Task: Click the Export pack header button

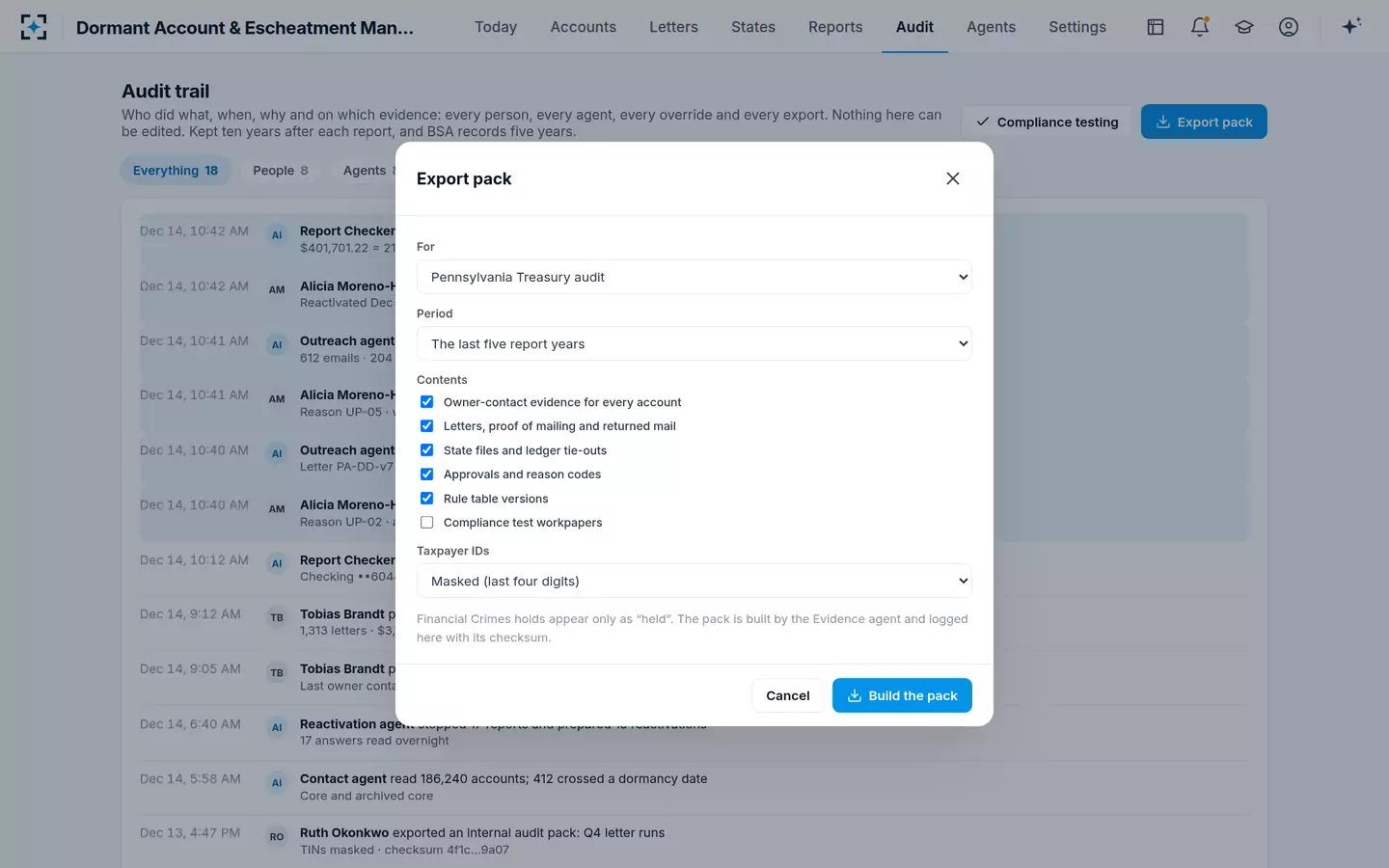Action: (1204, 122)
